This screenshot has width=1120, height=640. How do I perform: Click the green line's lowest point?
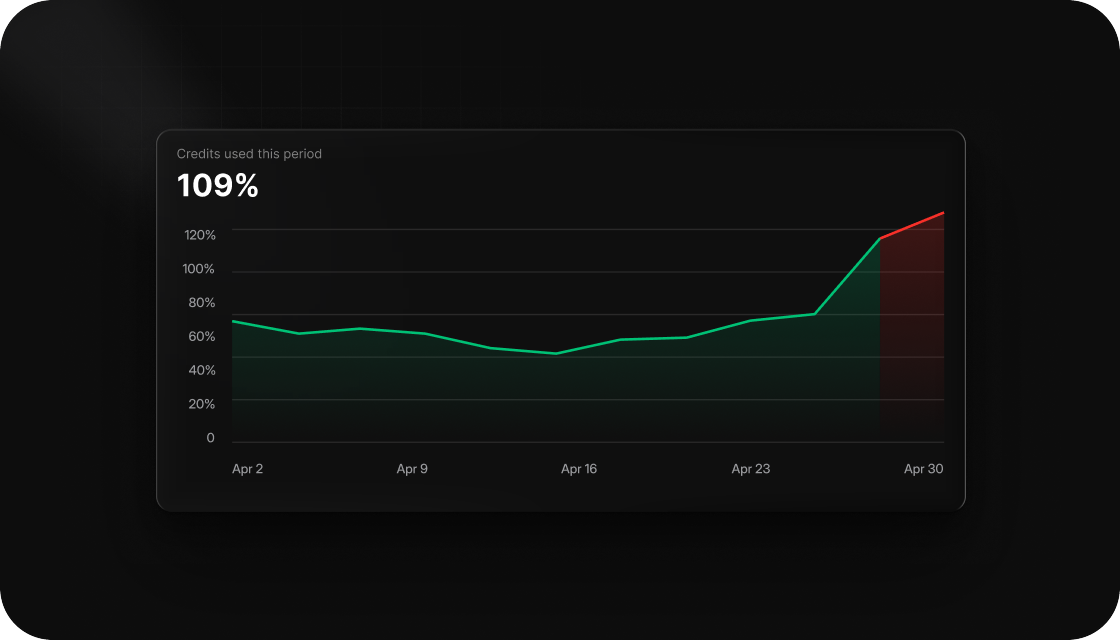(x=556, y=354)
